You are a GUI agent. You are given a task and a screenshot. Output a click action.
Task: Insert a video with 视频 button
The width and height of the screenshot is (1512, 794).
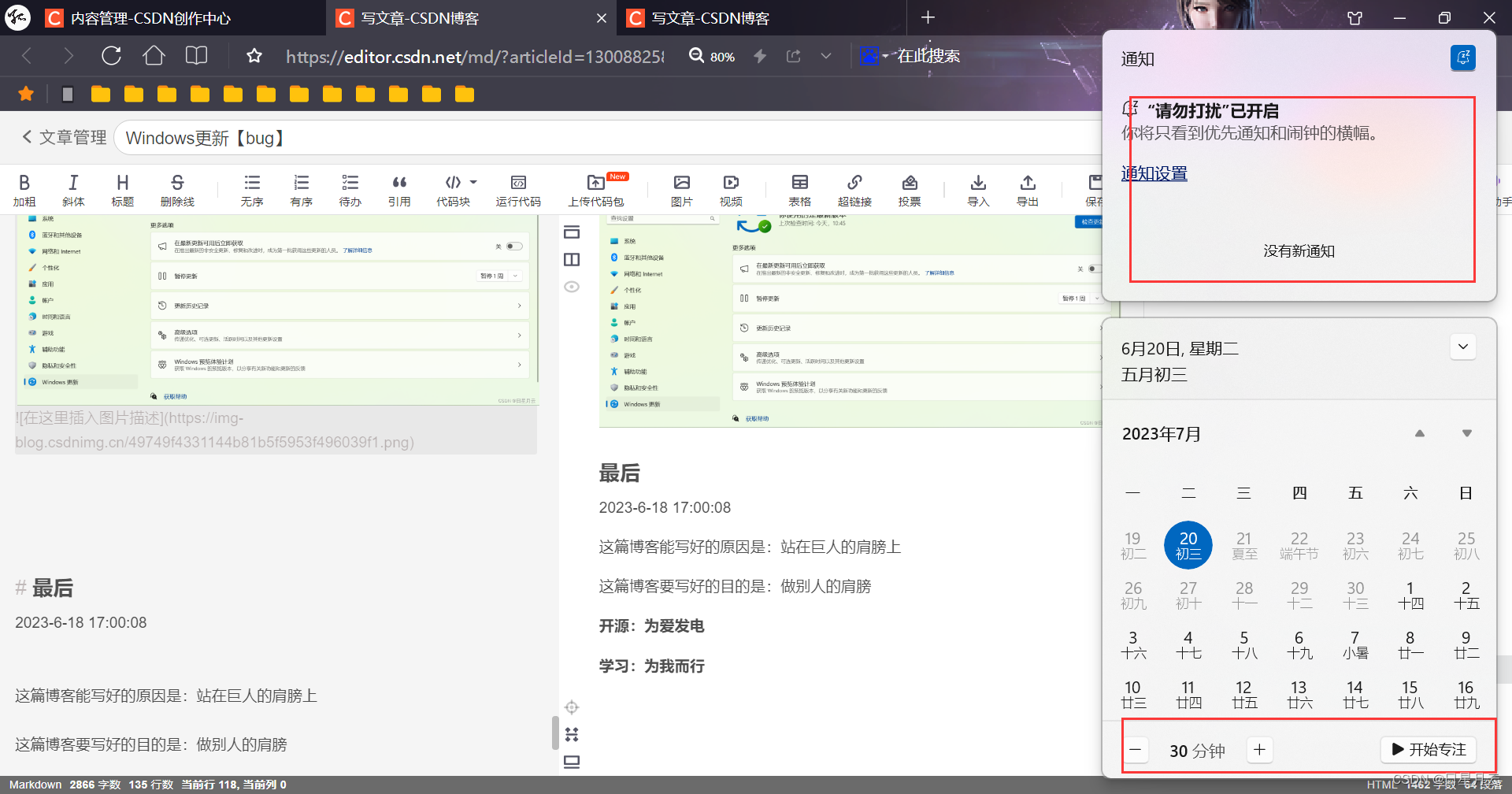point(731,191)
